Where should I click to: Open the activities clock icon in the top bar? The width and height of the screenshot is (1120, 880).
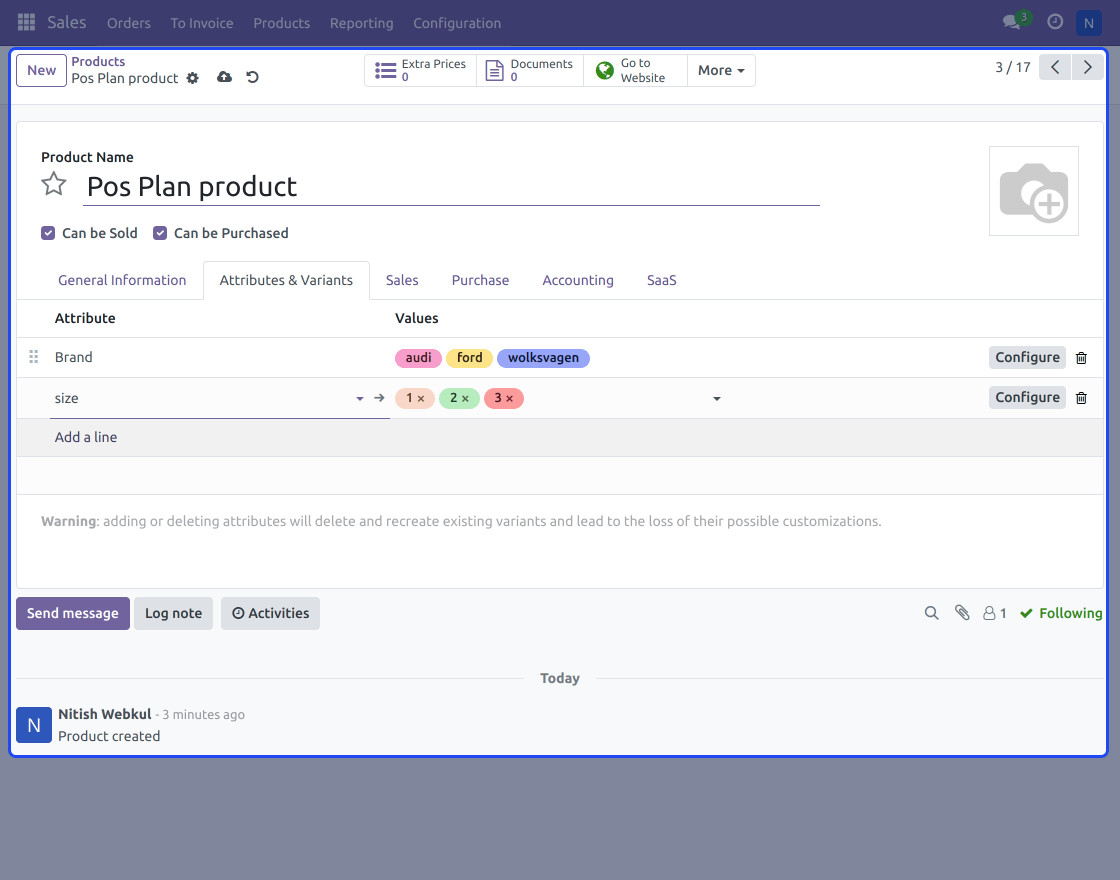pos(1055,22)
